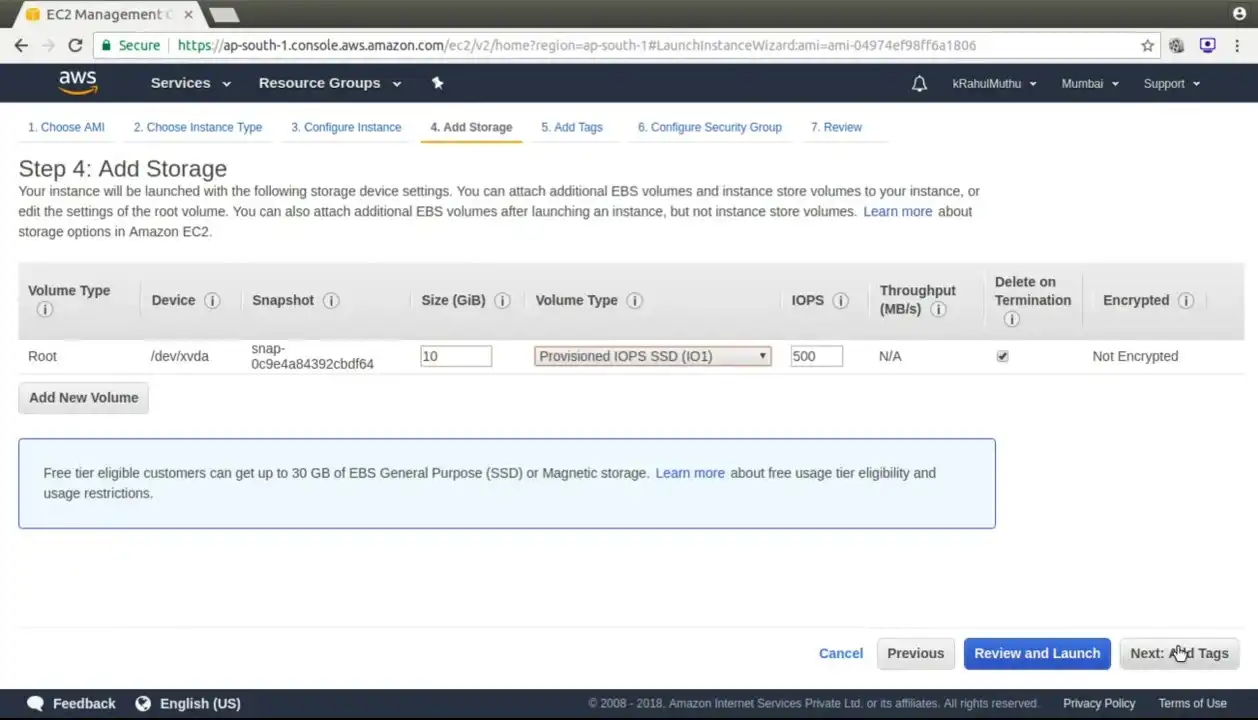Click the snap-0c9e4a84392cbdf64 snapshot ID
The height and width of the screenshot is (720, 1258).
pos(313,356)
